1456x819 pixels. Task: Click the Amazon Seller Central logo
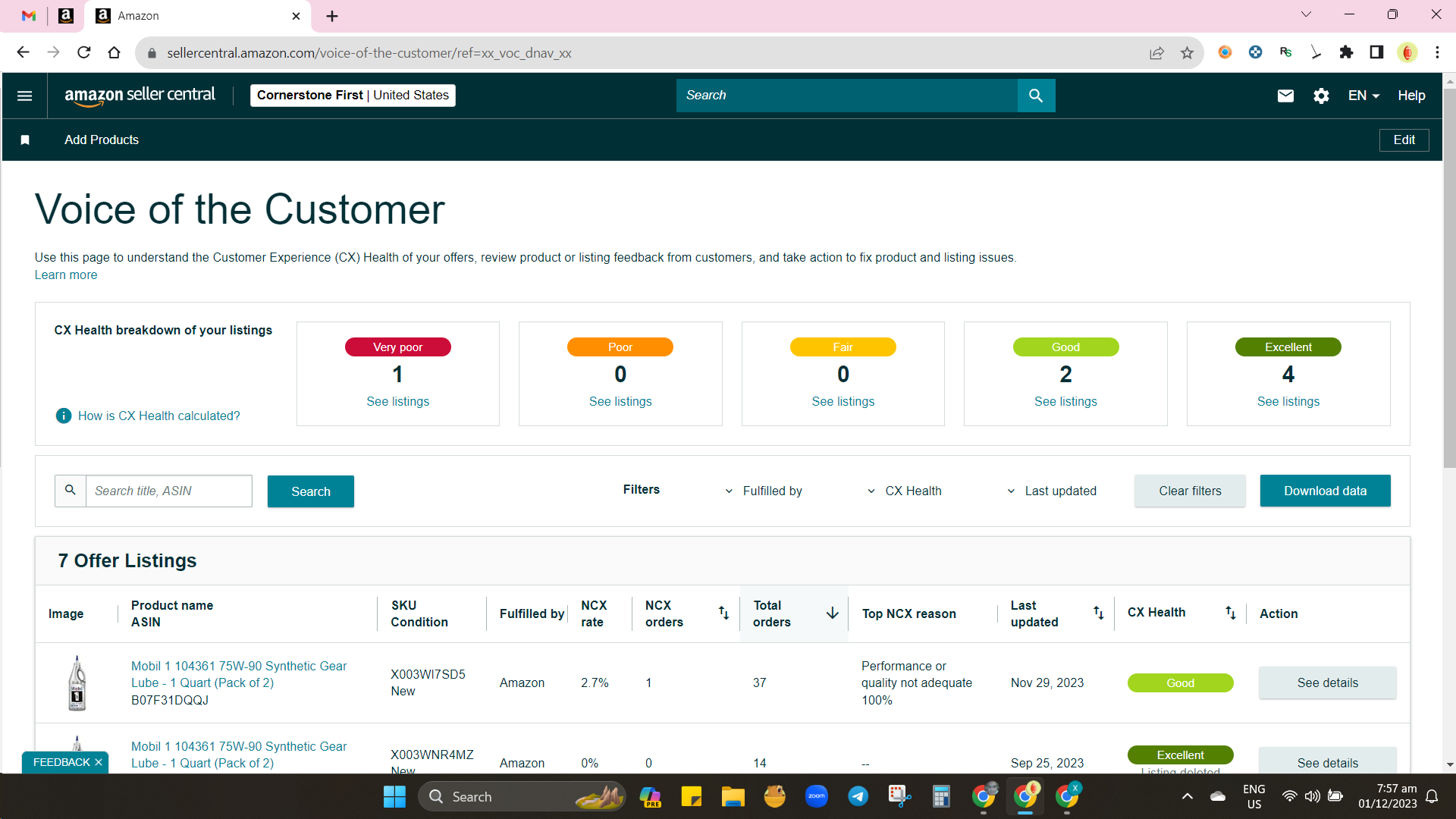tap(140, 96)
